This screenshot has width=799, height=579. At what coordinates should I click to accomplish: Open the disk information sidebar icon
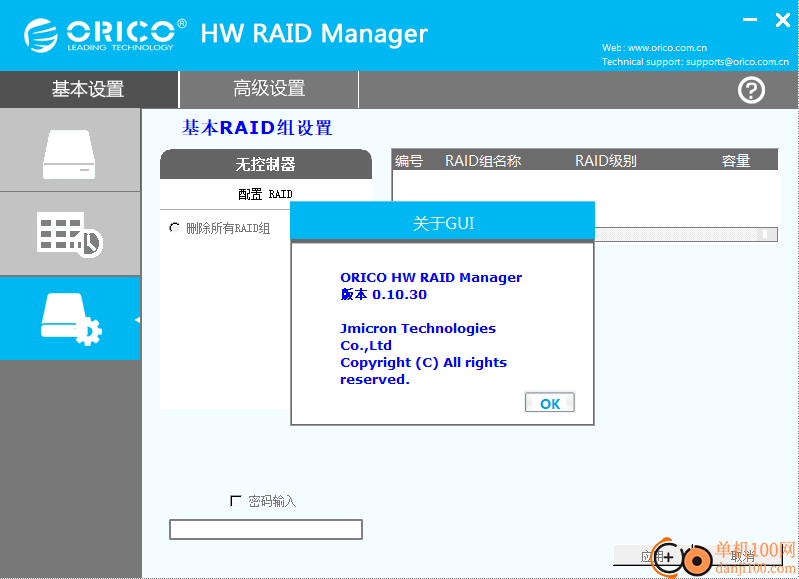coord(70,150)
